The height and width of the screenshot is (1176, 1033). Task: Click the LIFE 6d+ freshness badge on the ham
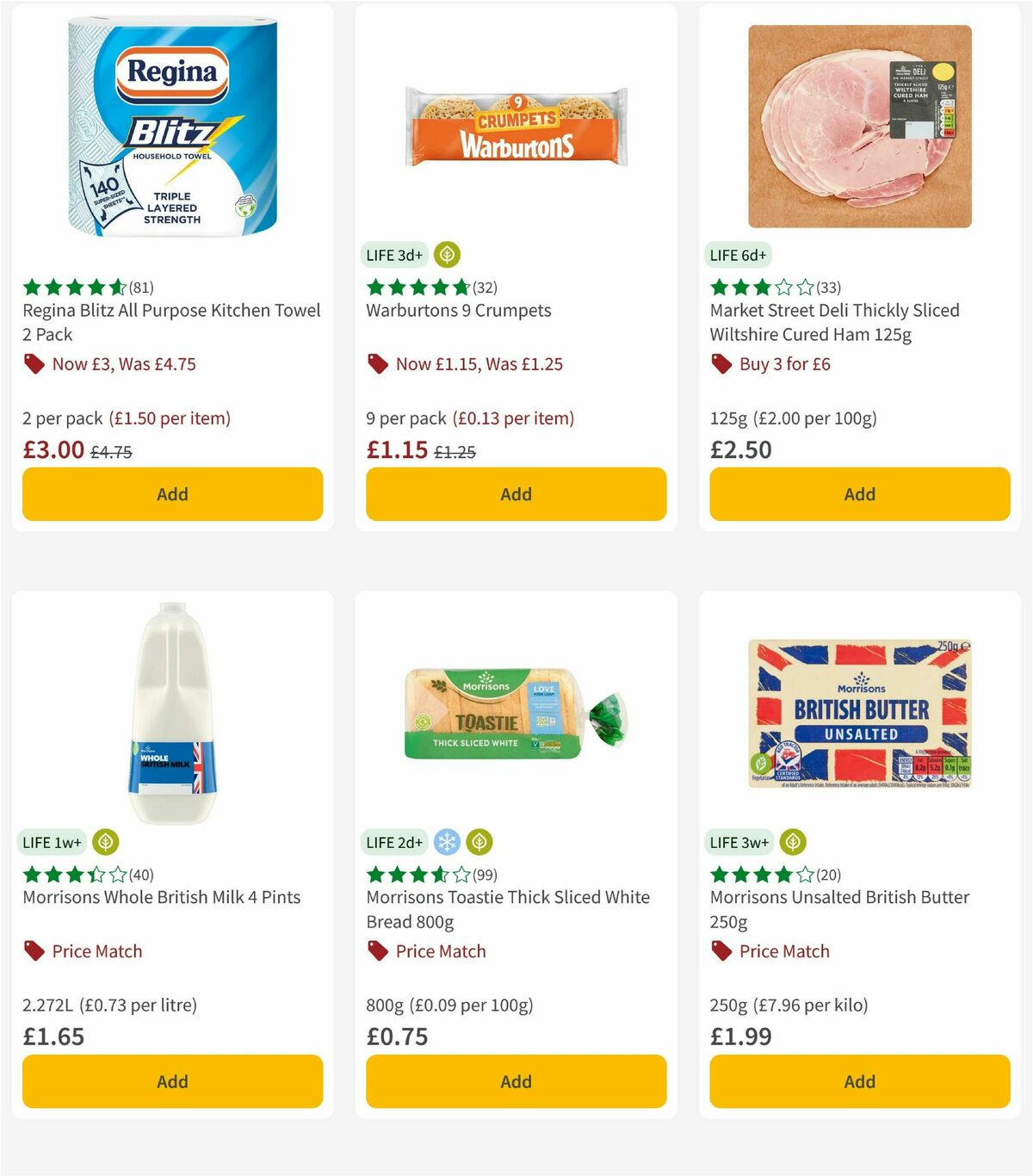click(x=737, y=255)
